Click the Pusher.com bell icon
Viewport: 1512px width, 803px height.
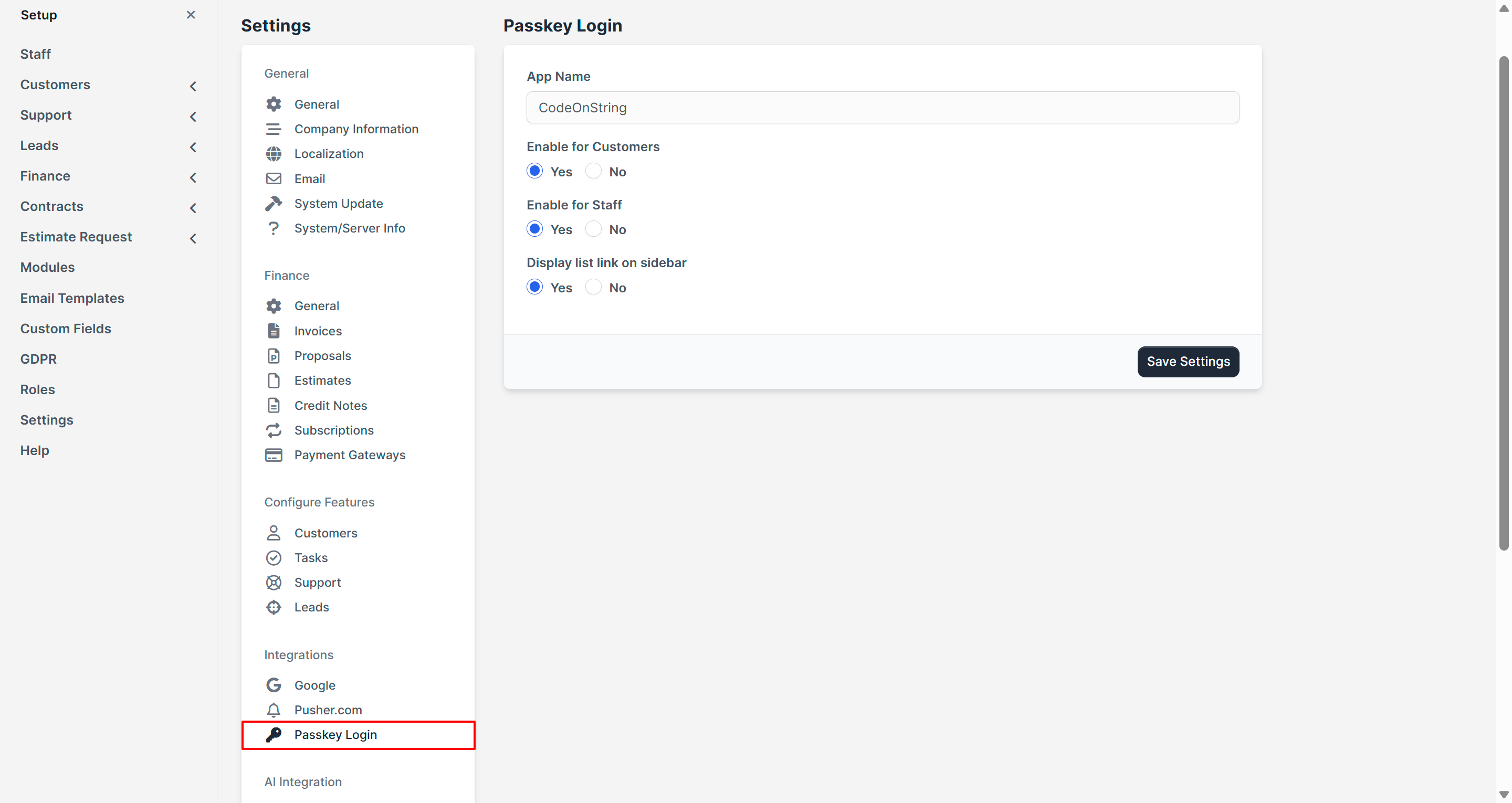[x=274, y=710]
